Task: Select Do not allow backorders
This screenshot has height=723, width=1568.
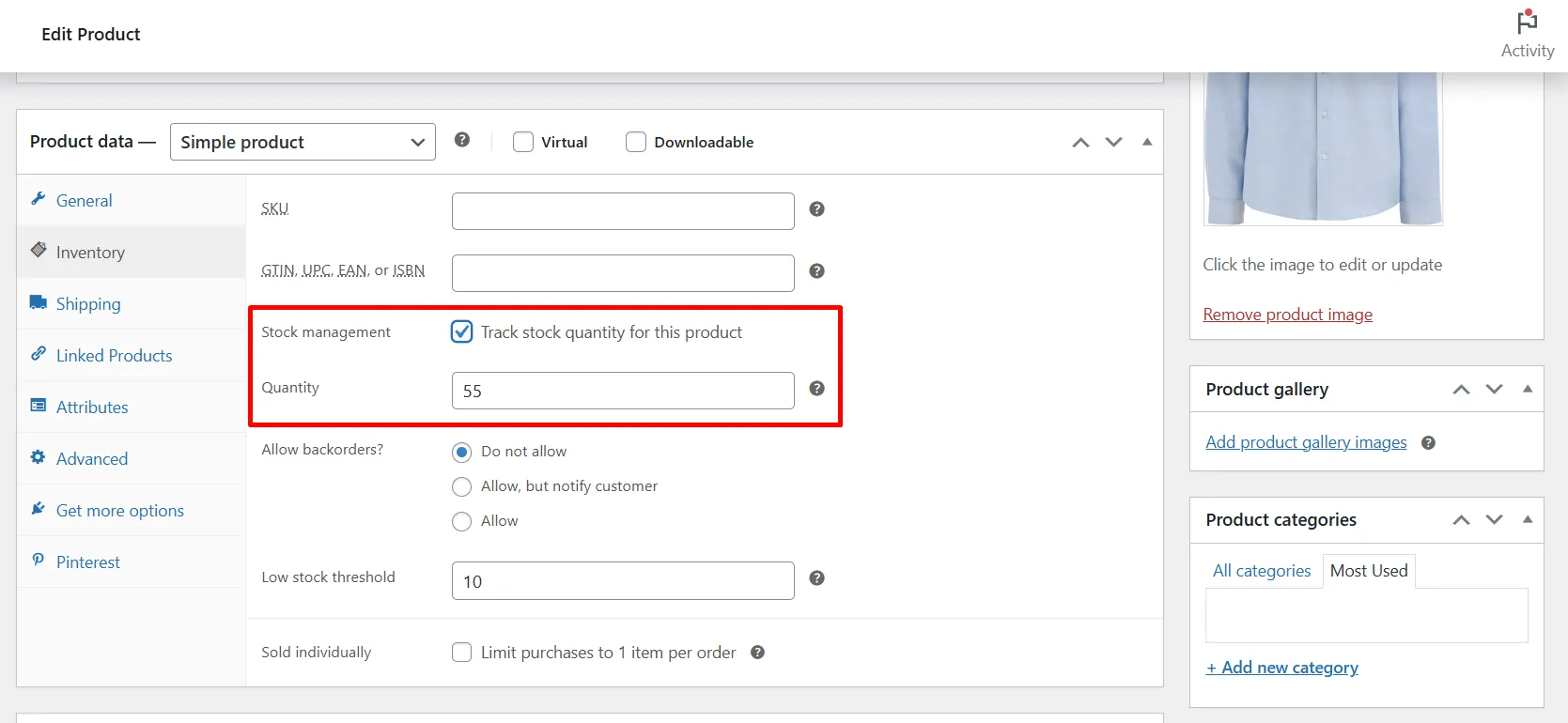Action: 462,453
